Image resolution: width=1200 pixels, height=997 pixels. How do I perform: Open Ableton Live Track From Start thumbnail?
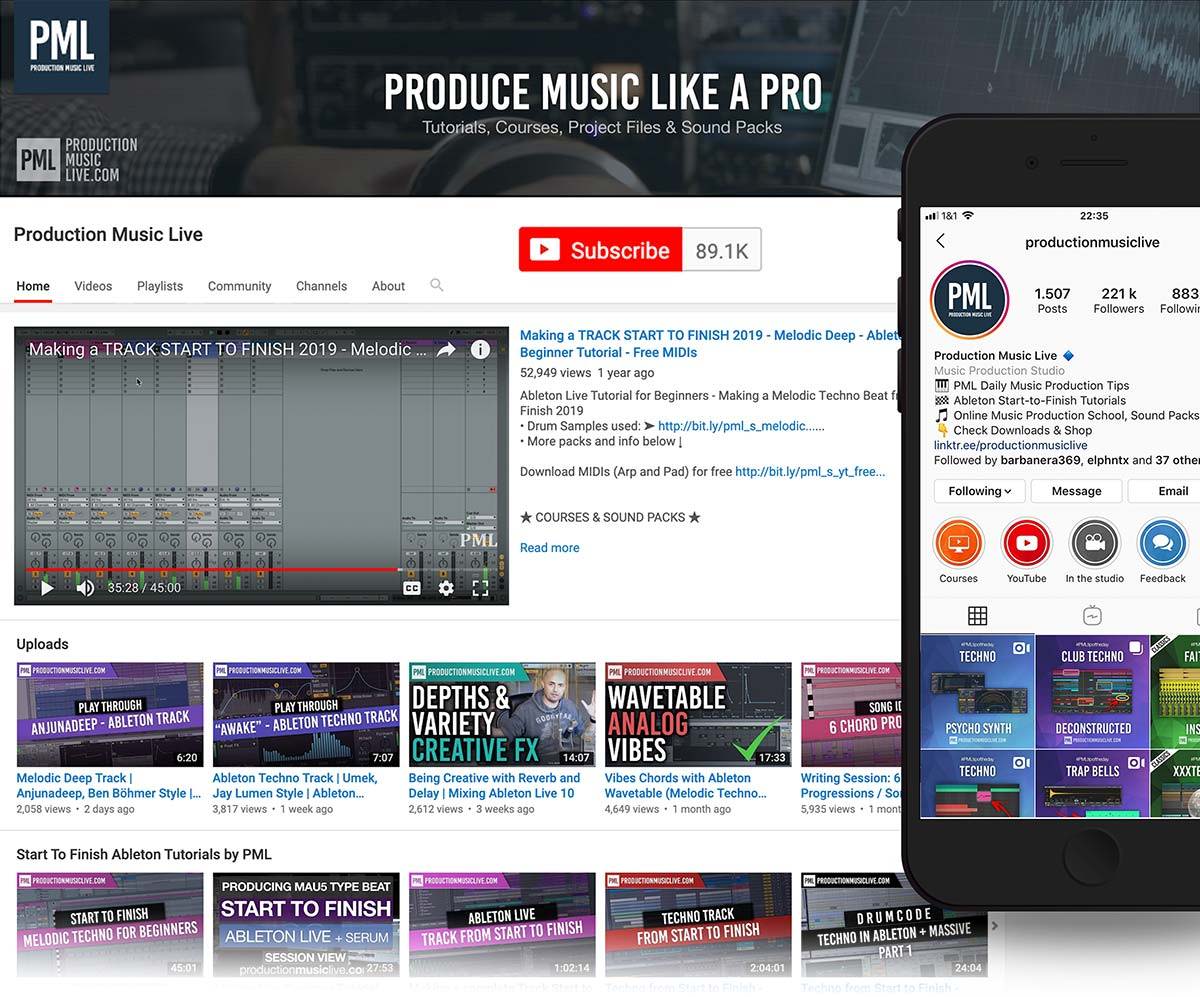[502, 925]
